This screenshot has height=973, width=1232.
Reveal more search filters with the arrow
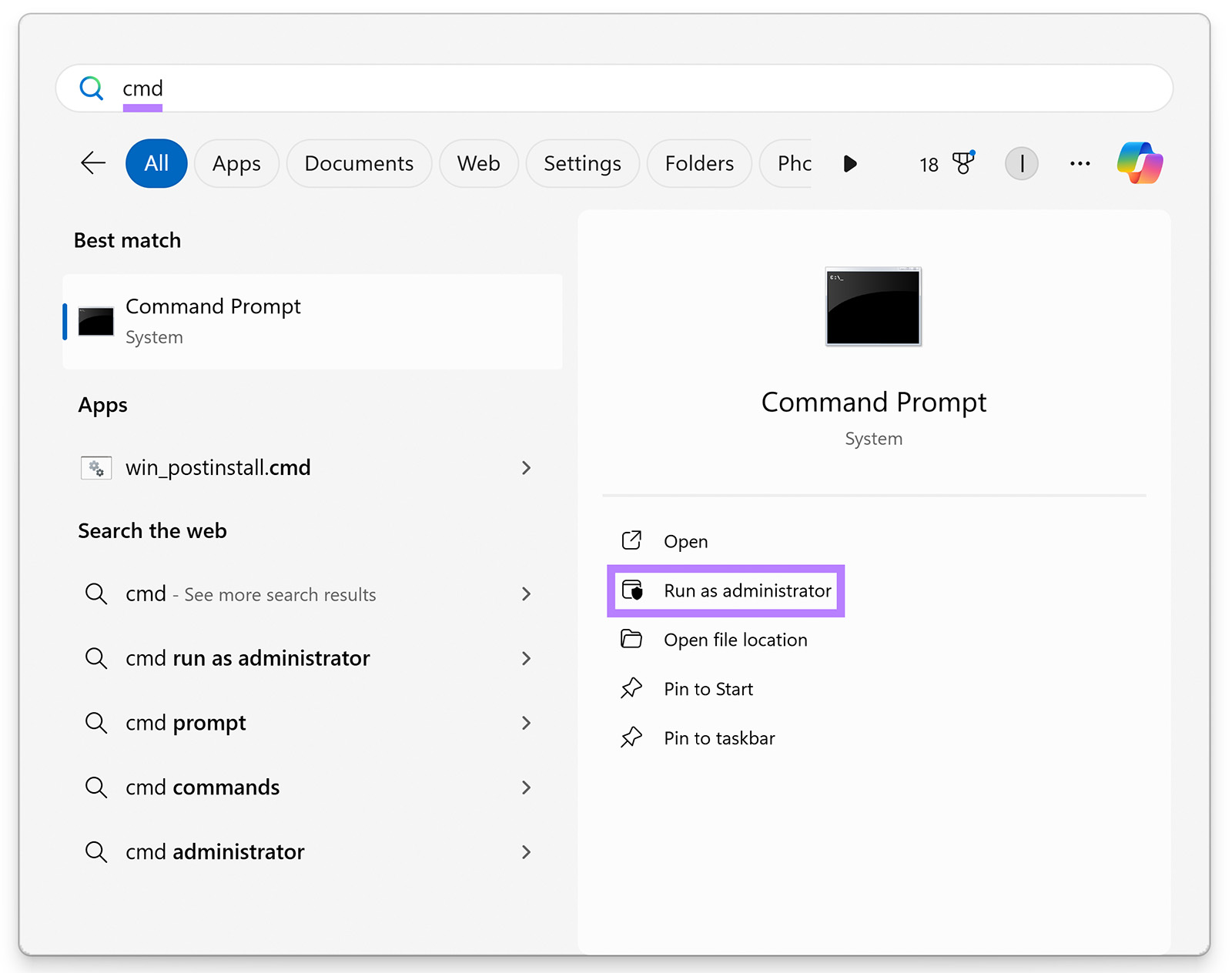click(850, 163)
